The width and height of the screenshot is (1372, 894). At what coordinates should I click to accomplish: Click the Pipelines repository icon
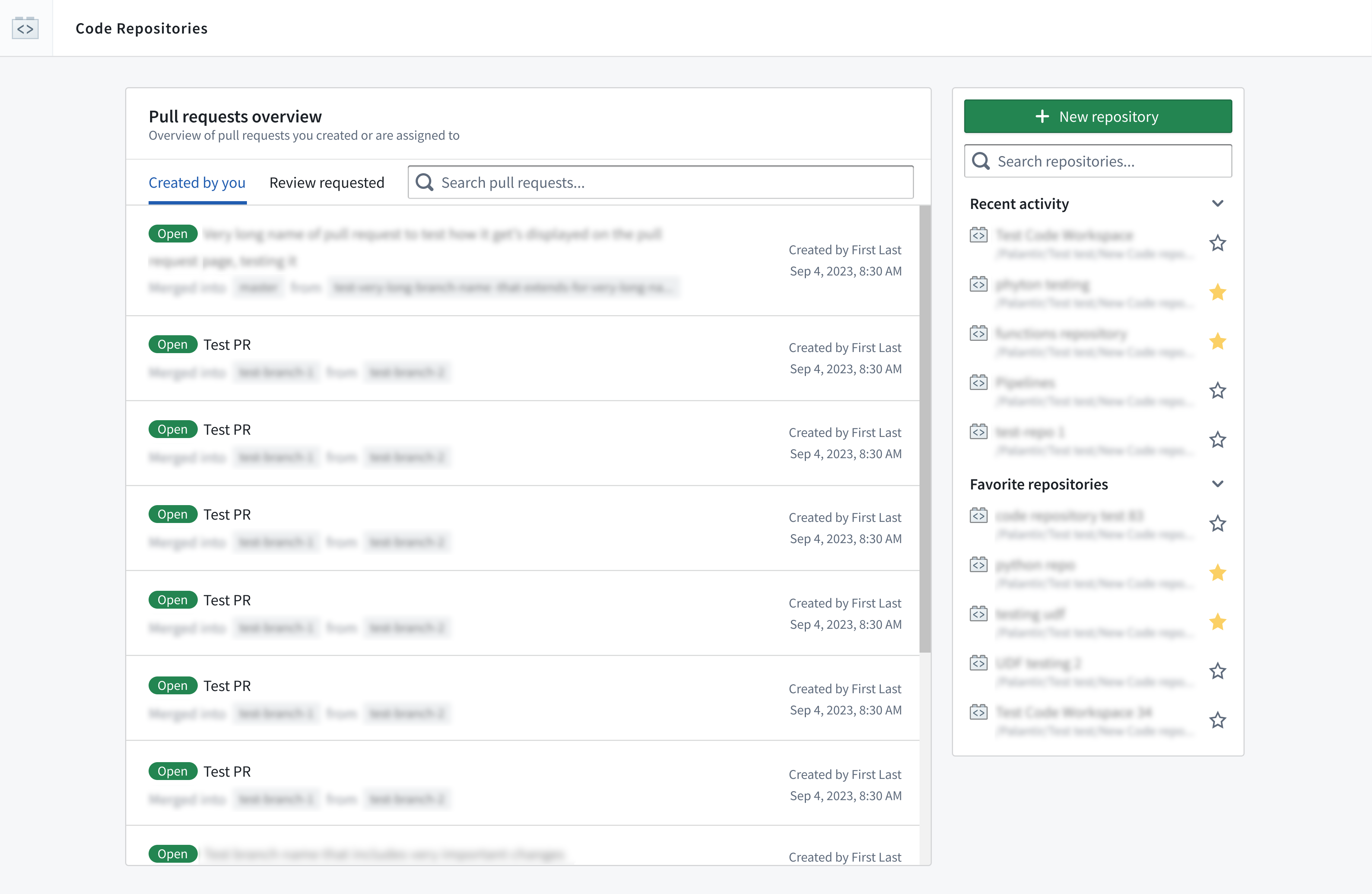978,382
